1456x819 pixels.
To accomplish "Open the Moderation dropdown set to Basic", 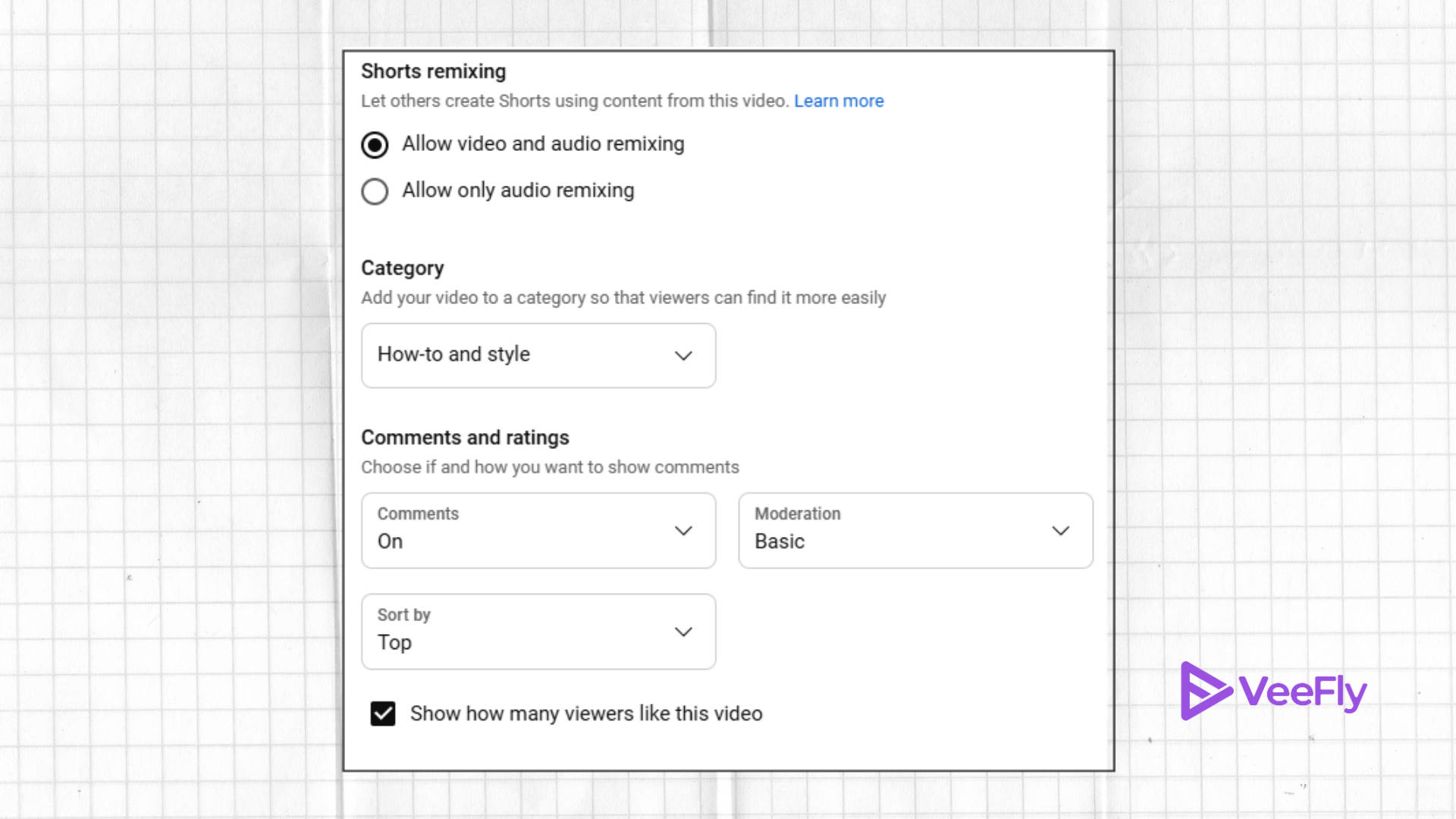I will [915, 530].
